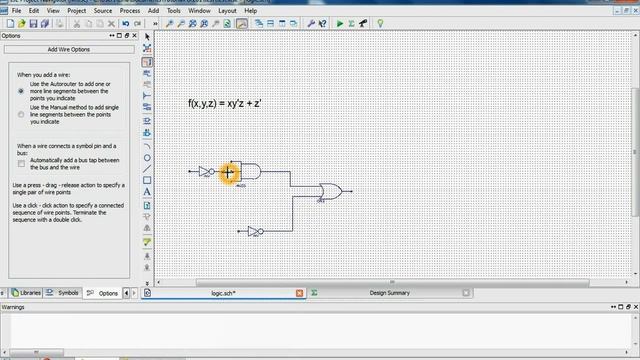Open the Project menu
Viewport: 640px width, 360px height.
click(77, 11)
